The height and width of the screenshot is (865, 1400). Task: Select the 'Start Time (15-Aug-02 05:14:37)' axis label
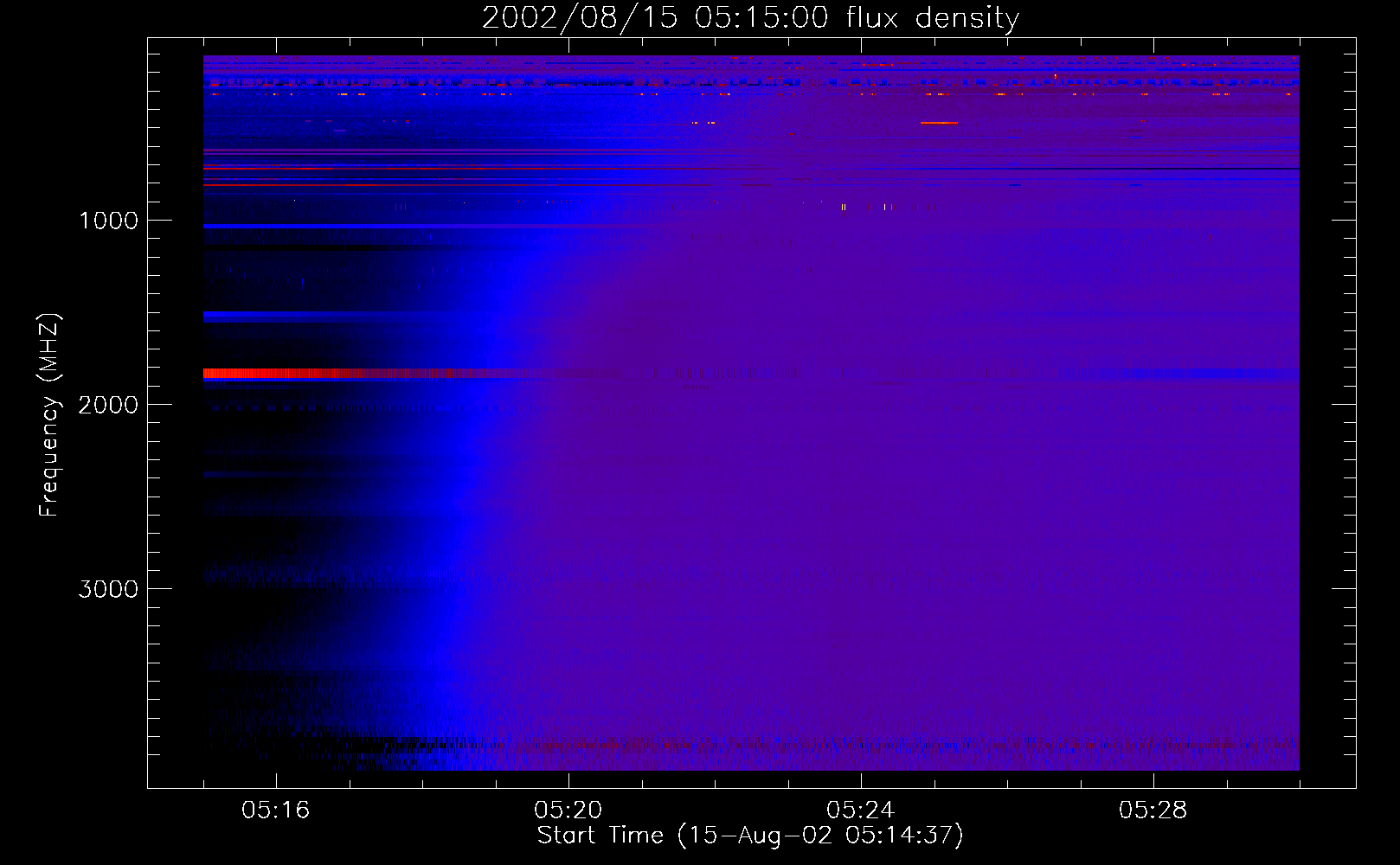pos(750,836)
